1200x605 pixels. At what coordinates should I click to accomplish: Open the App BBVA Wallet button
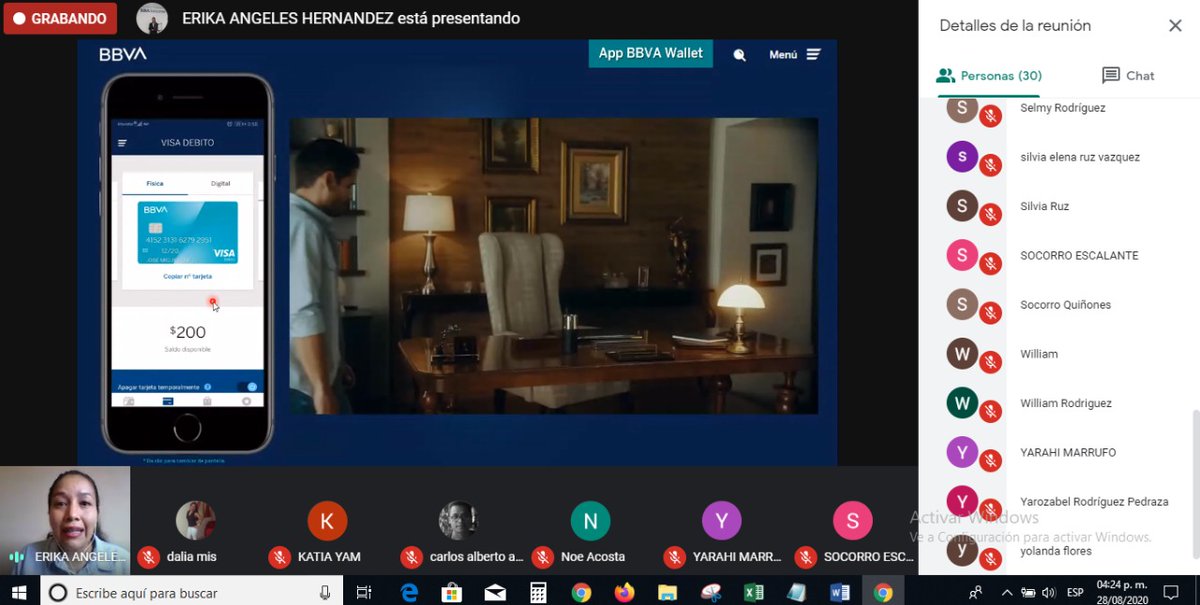[x=651, y=53]
